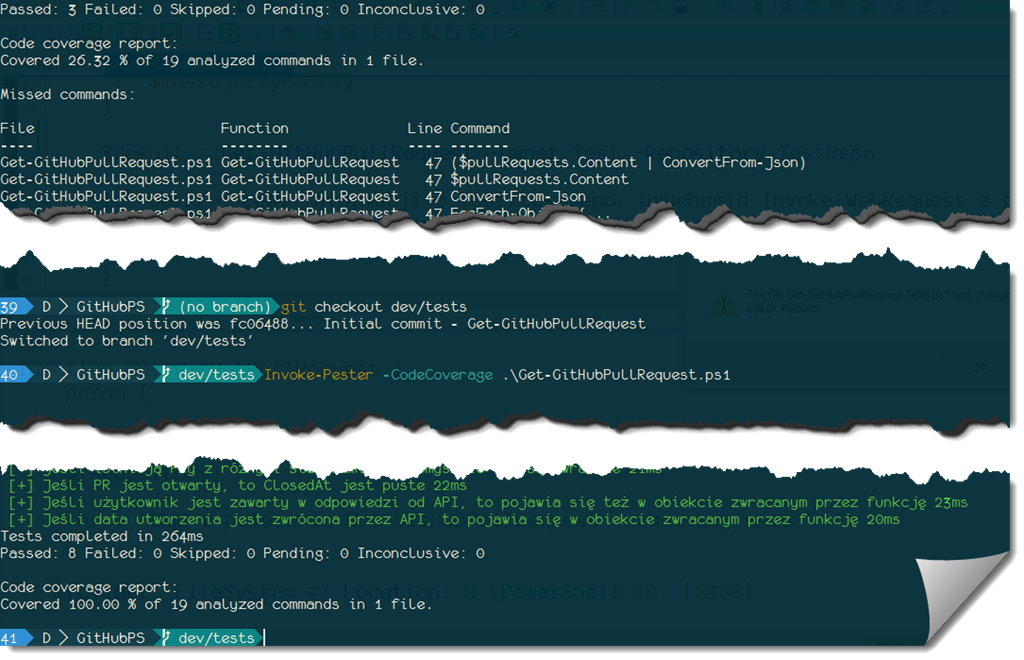Click the prompt number 39 badge
This screenshot has width=1024, height=660.
11,306
